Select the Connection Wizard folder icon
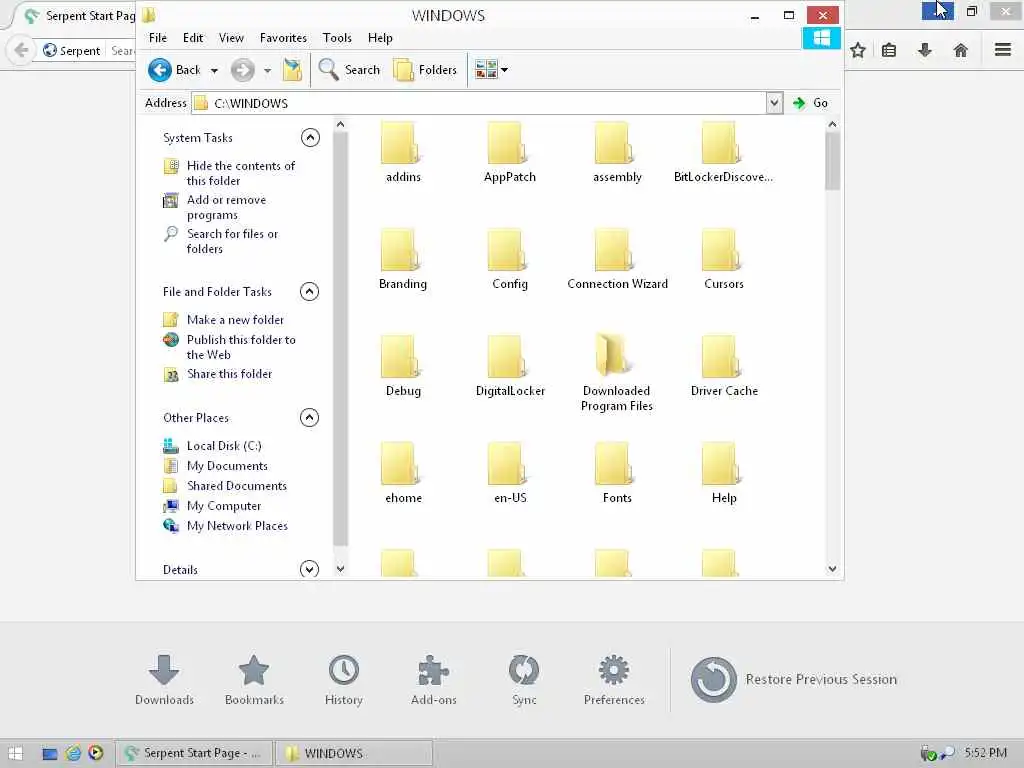1024x768 pixels. (x=615, y=250)
